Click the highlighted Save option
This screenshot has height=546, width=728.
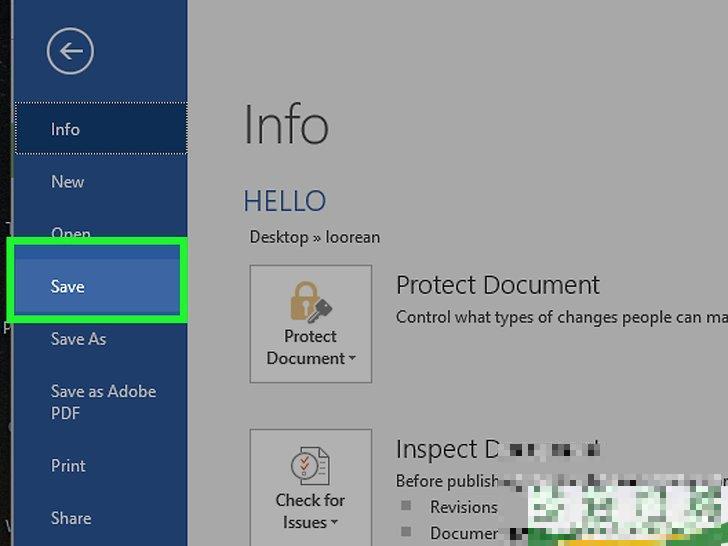(x=68, y=287)
